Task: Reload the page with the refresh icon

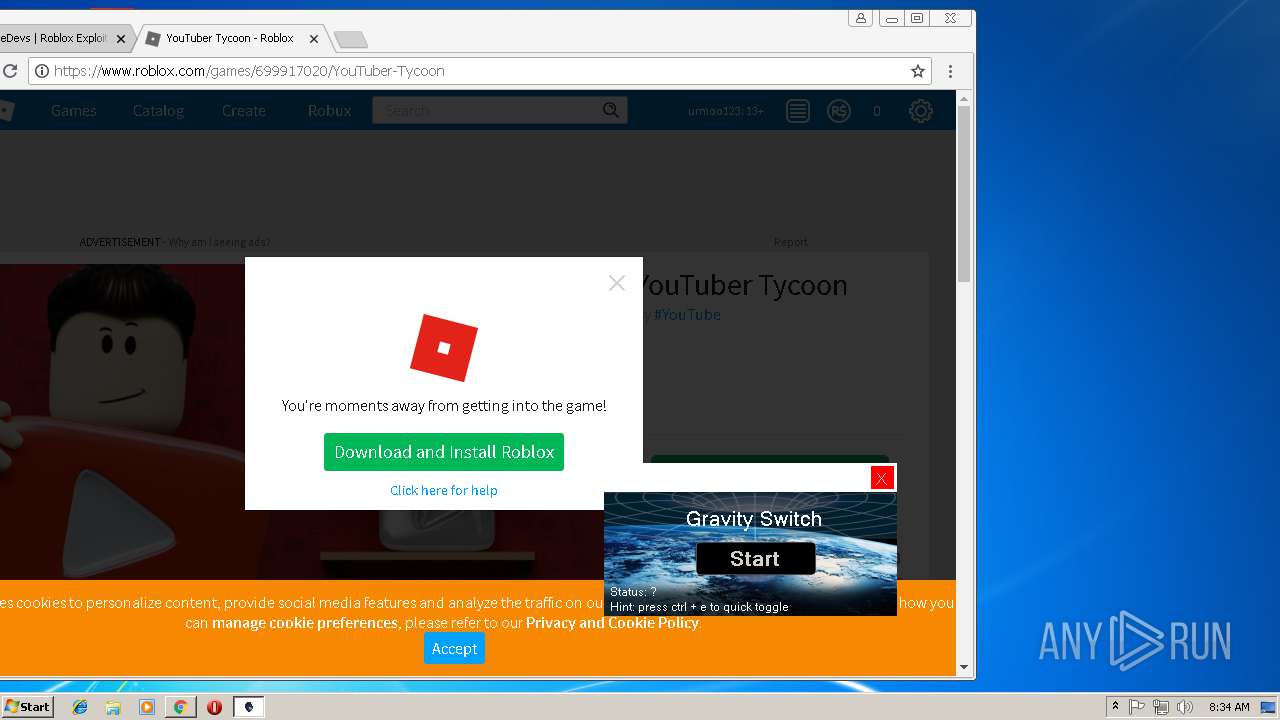Action: click(10, 71)
